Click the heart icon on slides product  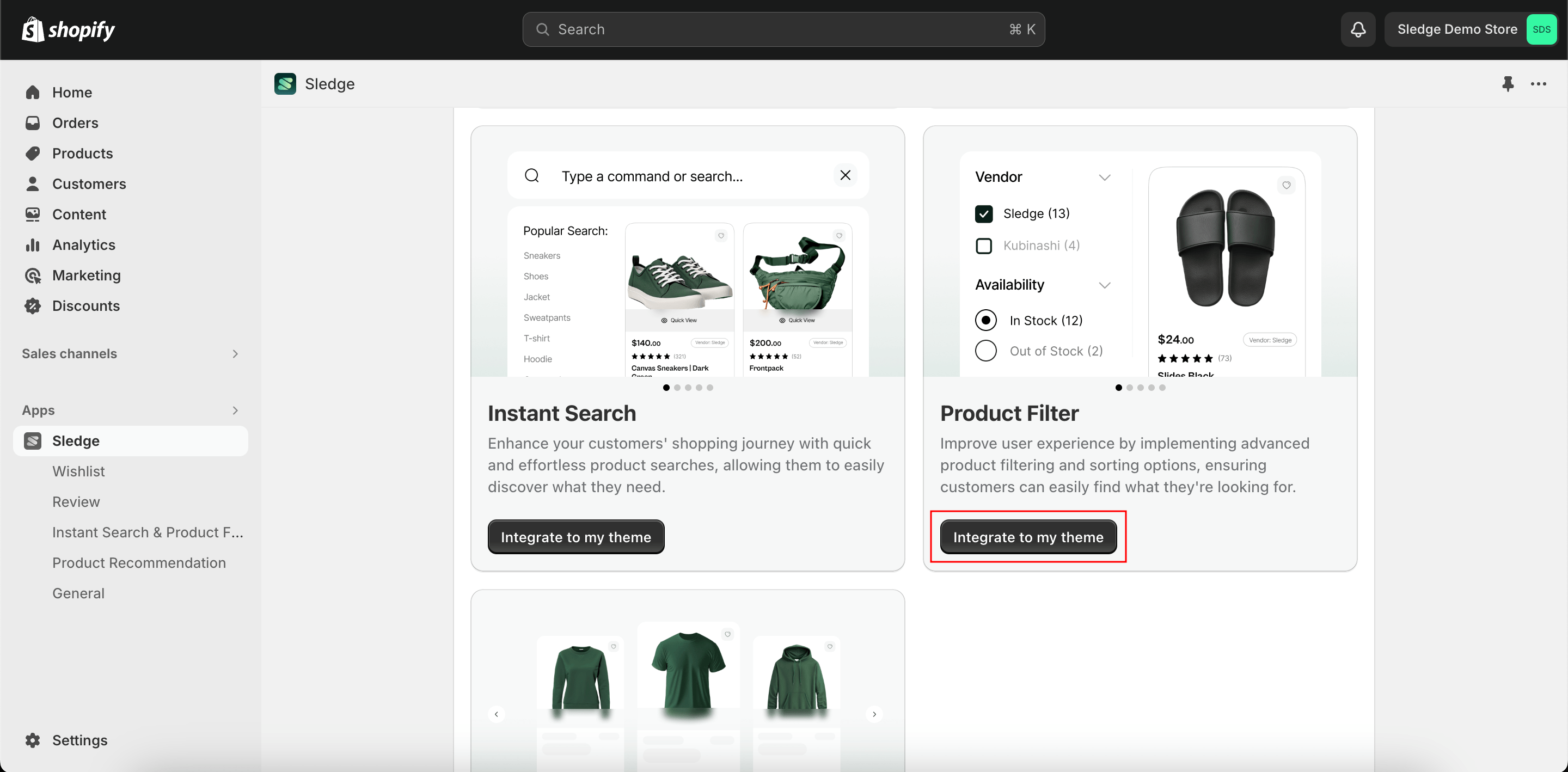click(x=1286, y=185)
